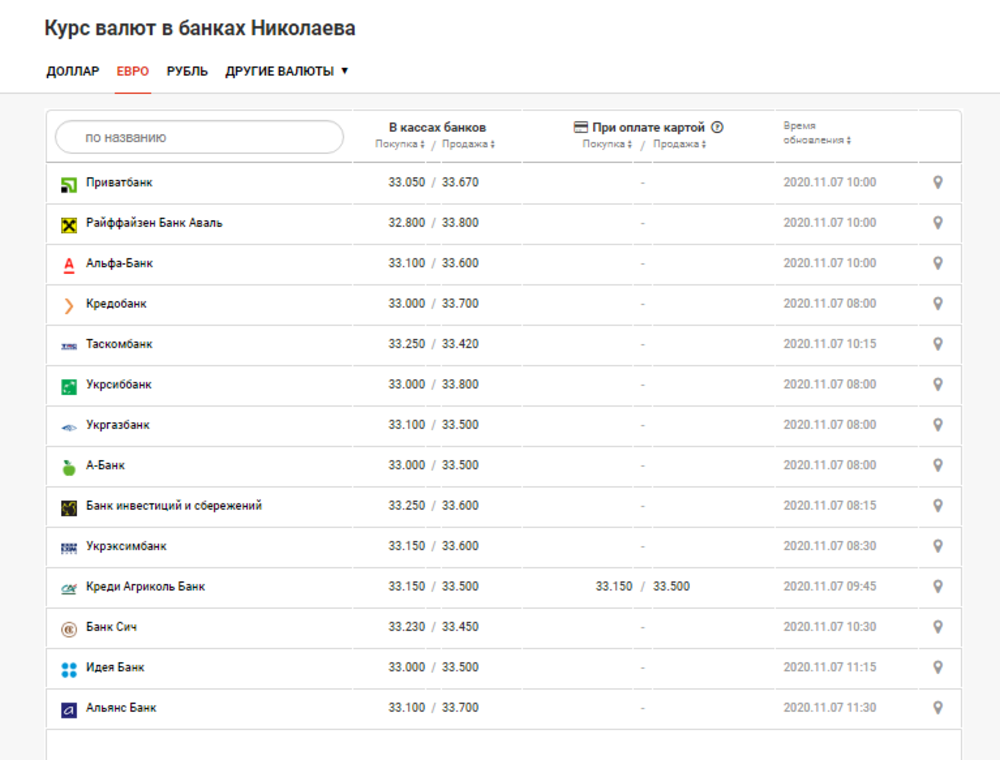Click the Альфа-Банк red logo

tap(69, 265)
